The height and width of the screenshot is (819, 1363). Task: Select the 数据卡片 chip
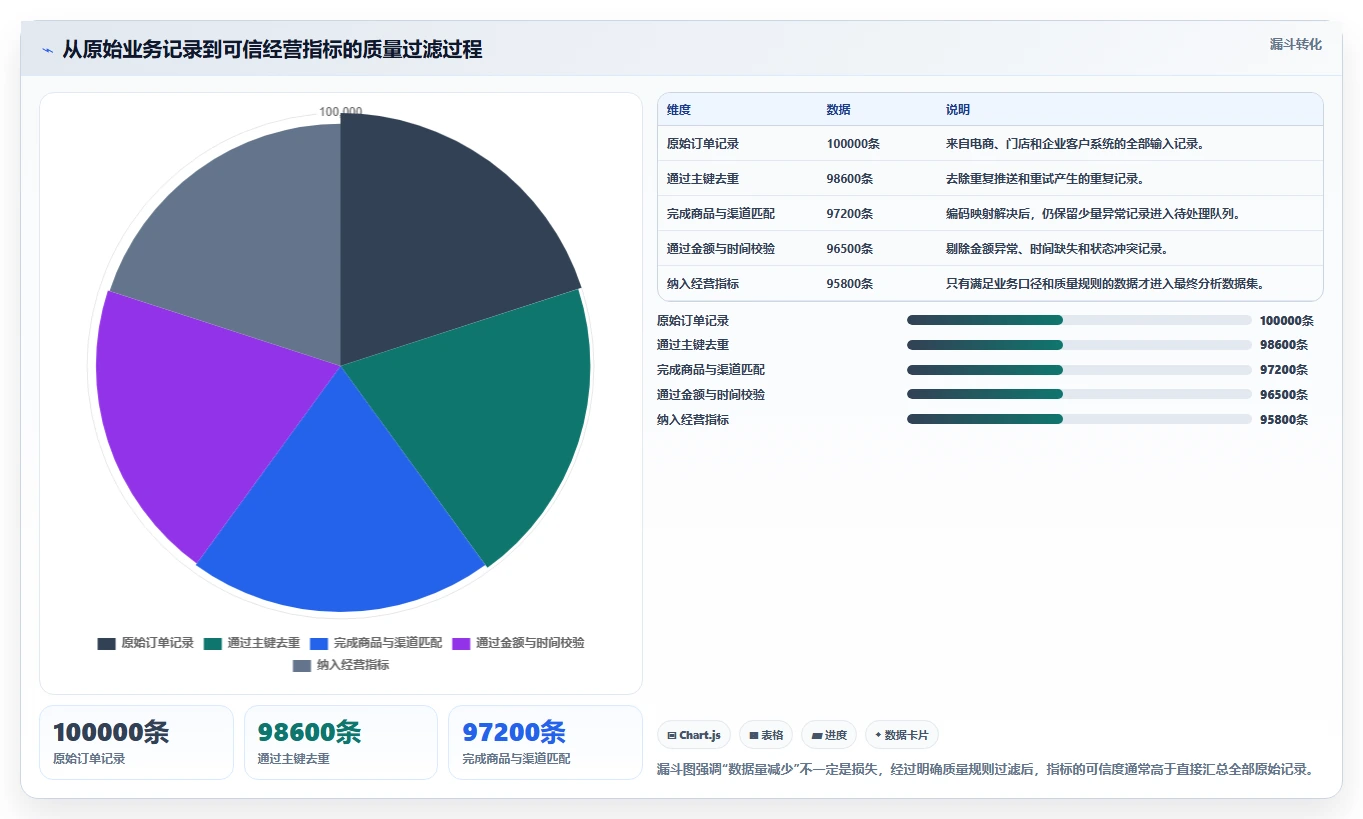pyautogui.click(x=901, y=735)
